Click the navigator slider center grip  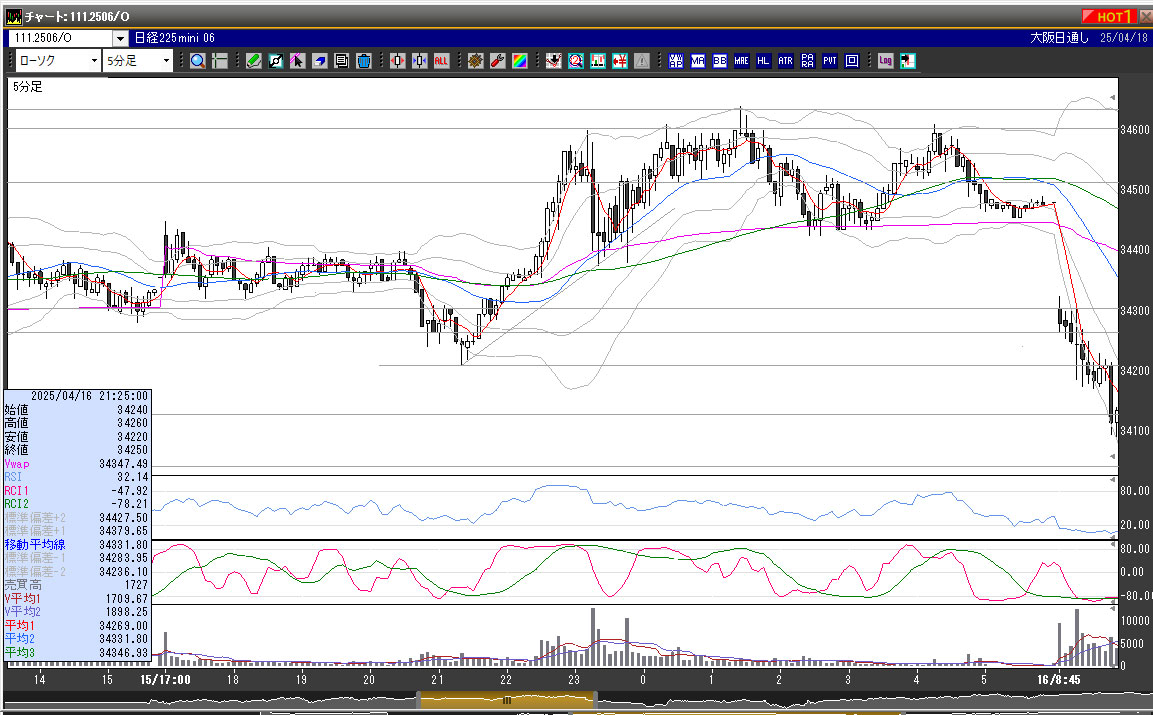coord(507,700)
